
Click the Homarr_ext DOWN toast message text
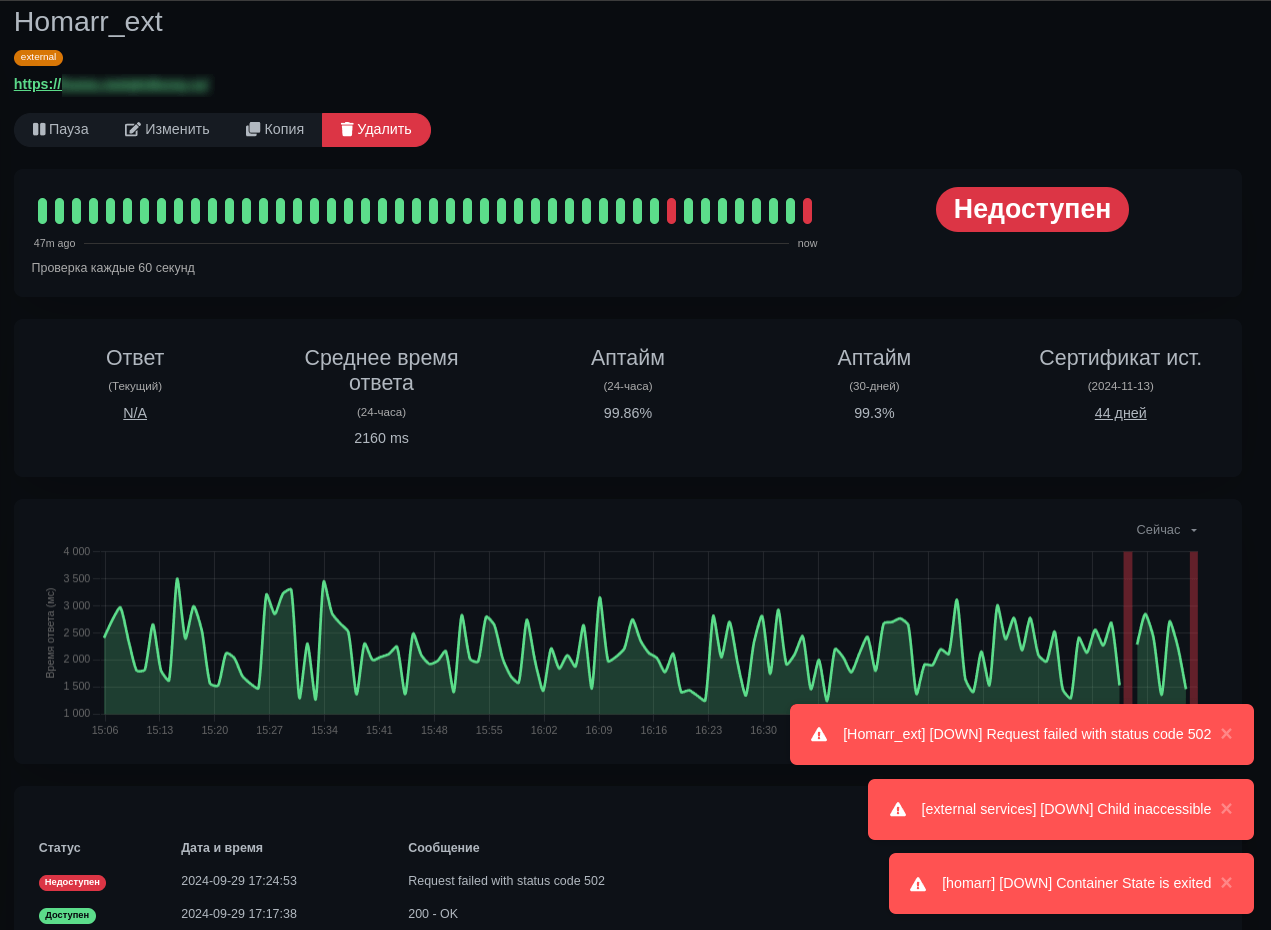tap(1027, 734)
